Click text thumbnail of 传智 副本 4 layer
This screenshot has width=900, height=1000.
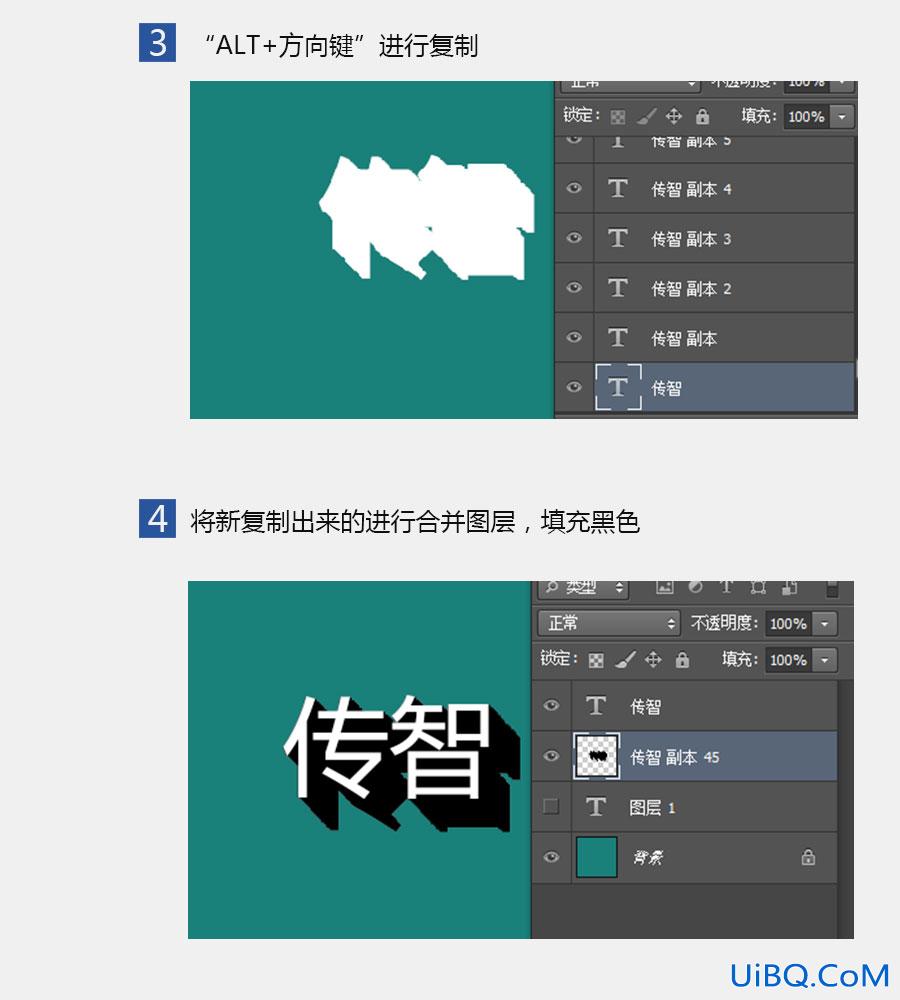617,188
